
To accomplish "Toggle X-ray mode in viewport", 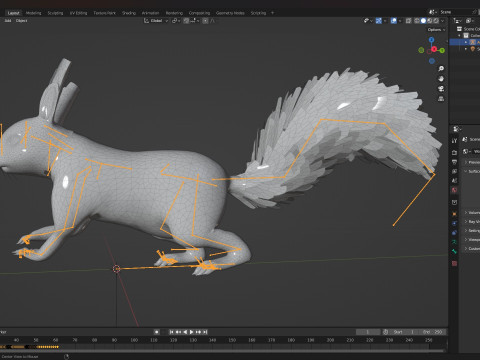I will tap(409, 21).
